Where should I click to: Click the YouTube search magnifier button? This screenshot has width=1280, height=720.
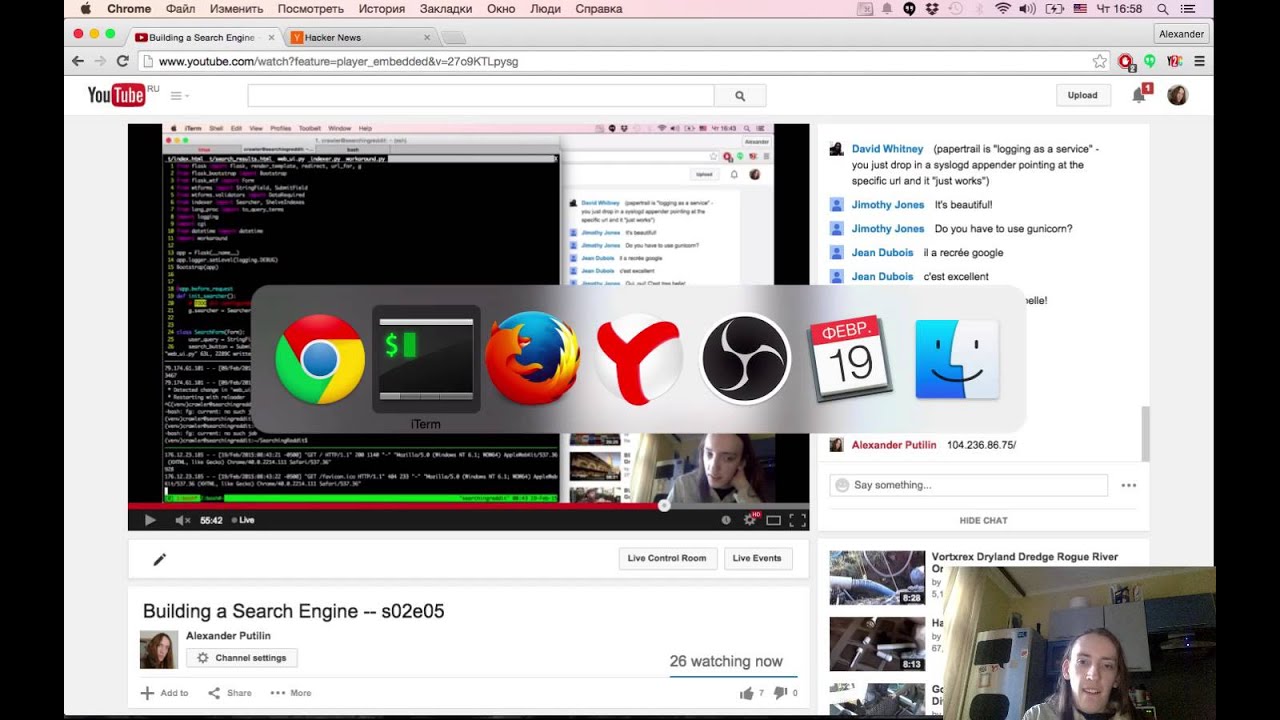tap(740, 96)
